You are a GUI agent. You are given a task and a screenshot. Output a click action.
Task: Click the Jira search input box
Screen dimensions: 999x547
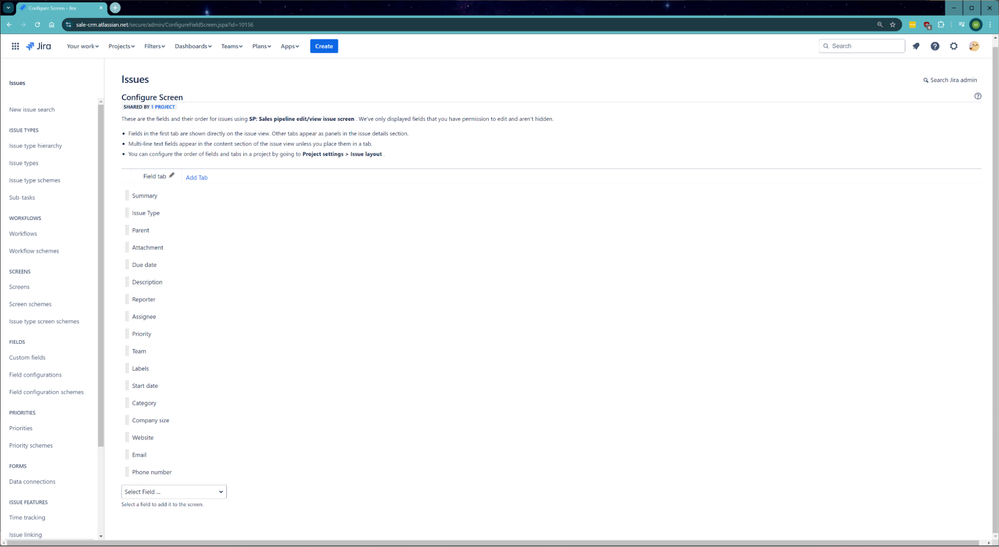point(861,46)
